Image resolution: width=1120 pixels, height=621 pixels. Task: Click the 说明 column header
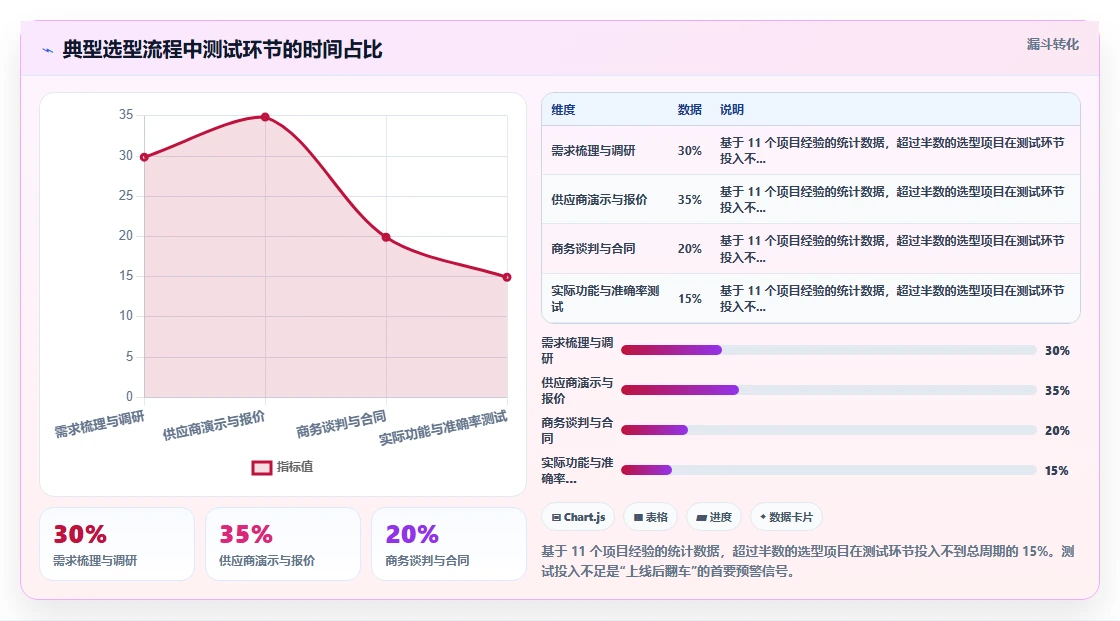tap(731, 110)
